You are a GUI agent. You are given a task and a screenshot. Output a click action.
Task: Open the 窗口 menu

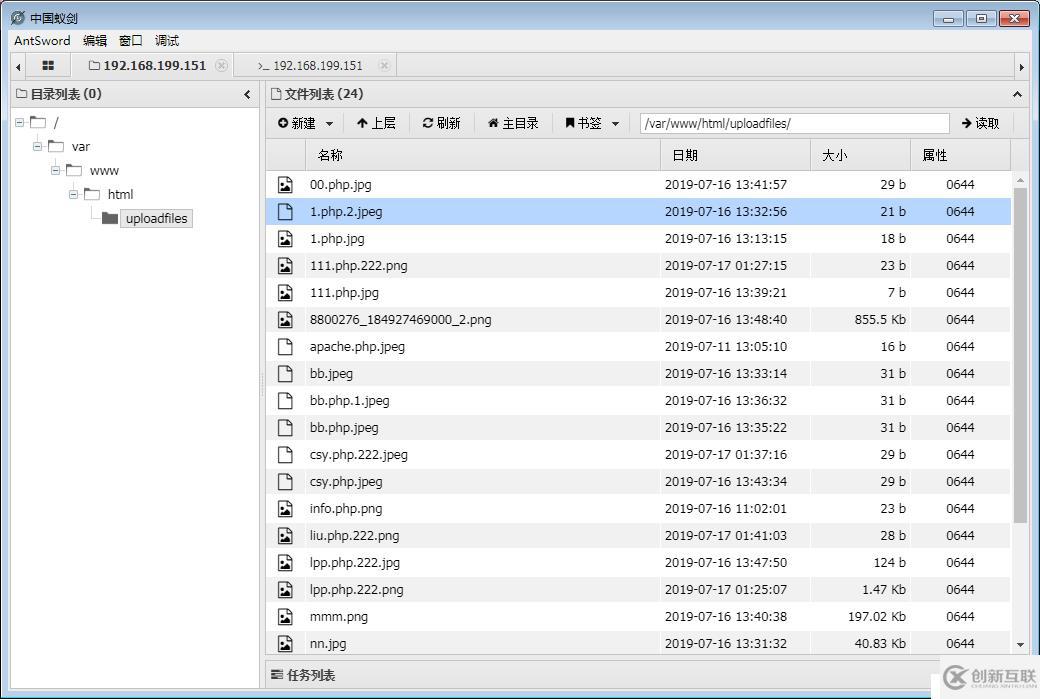(x=131, y=40)
